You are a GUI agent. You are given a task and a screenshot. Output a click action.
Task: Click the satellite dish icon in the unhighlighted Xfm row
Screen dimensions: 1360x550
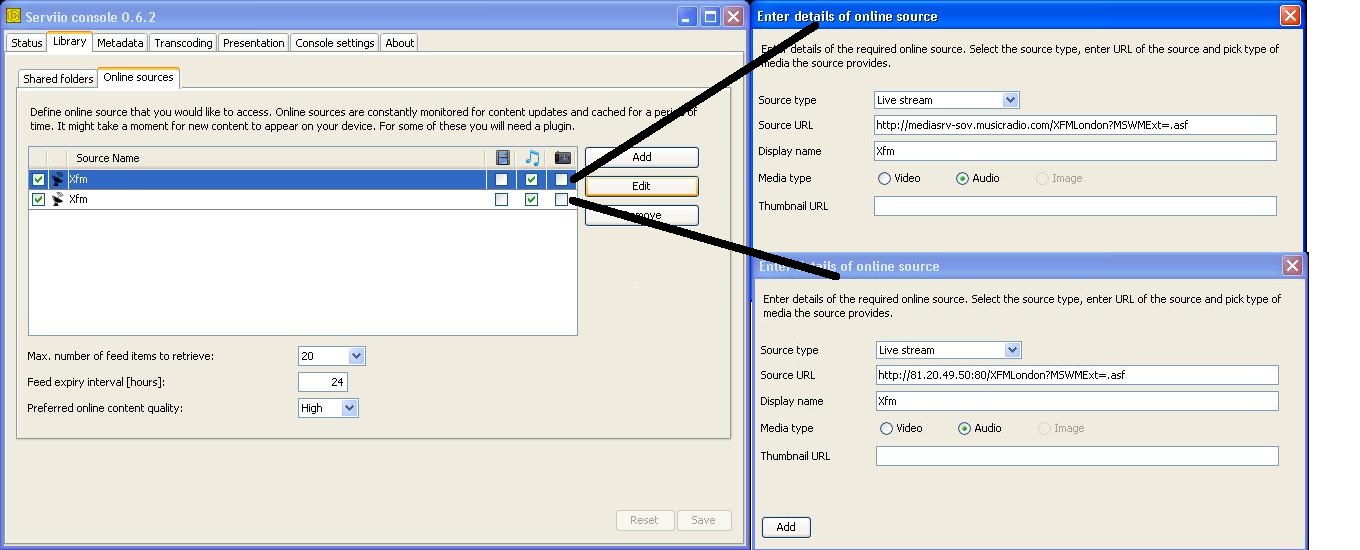pyautogui.click(x=58, y=199)
